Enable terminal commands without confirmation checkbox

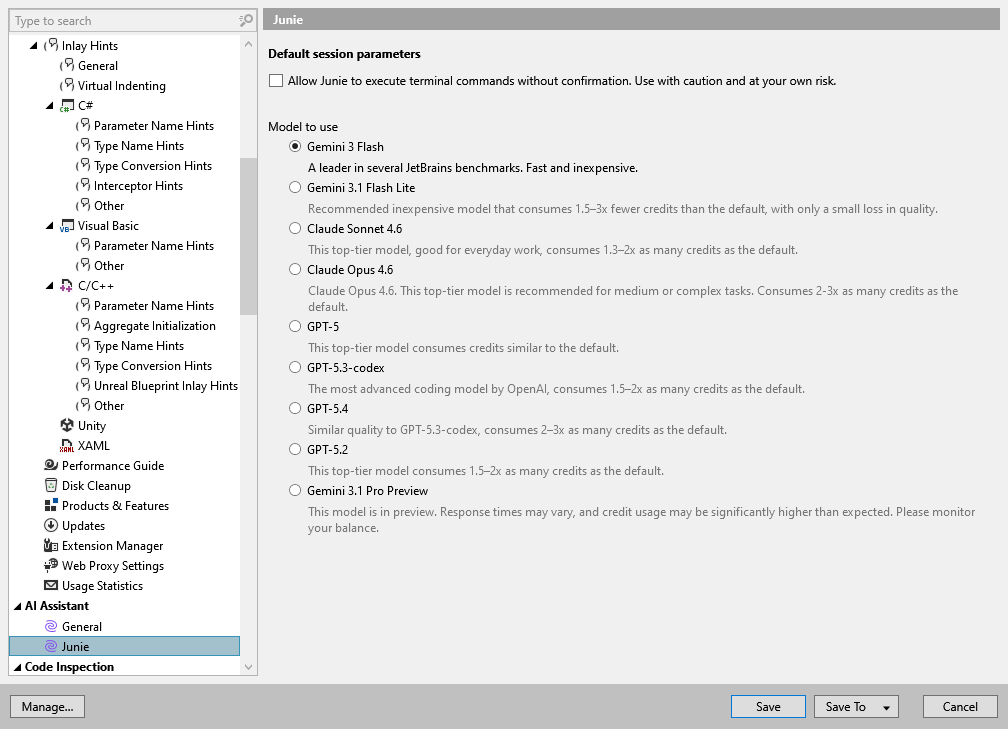(x=276, y=81)
